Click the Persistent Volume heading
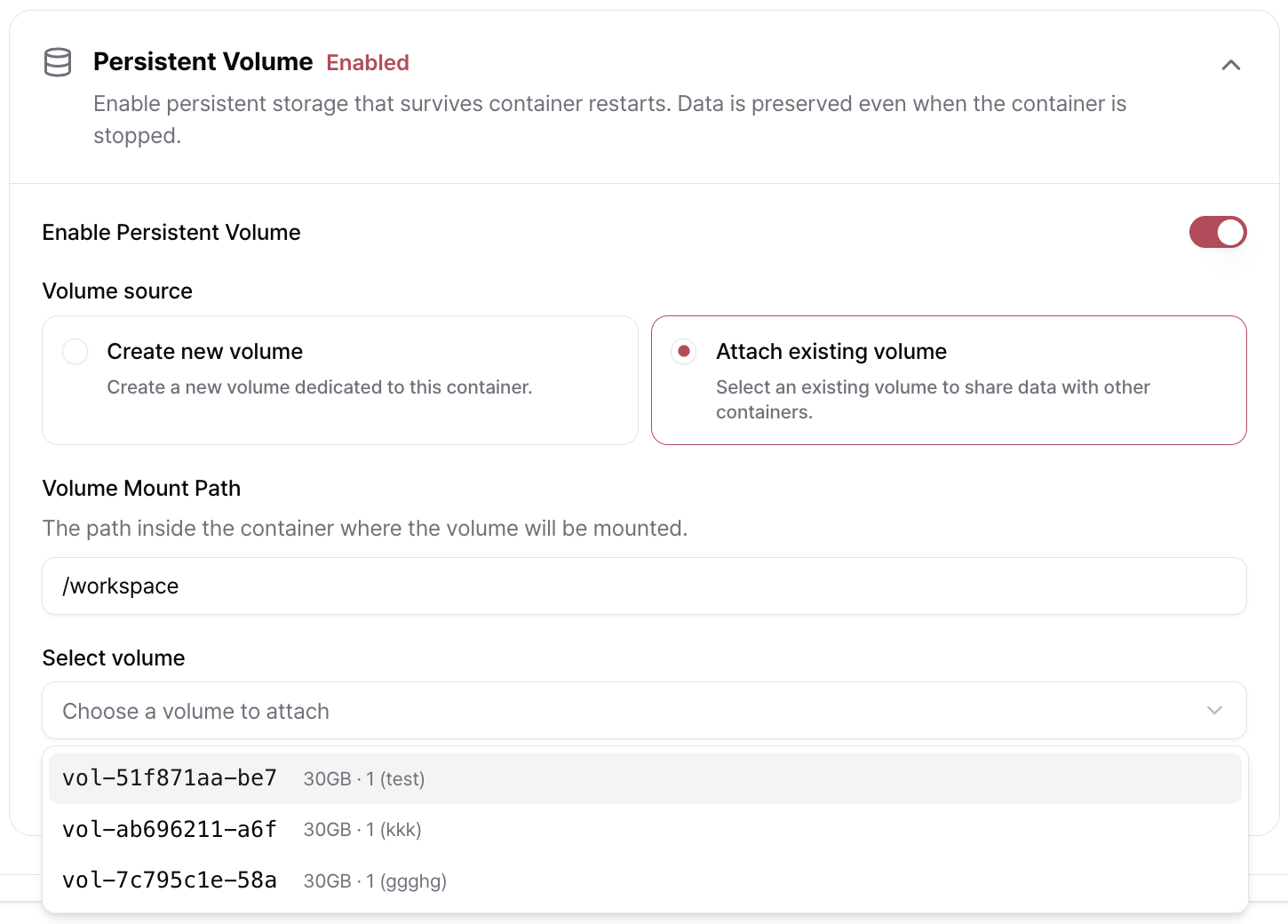Image resolution: width=1288 pixels, height=924 pixels. [203, 61]
